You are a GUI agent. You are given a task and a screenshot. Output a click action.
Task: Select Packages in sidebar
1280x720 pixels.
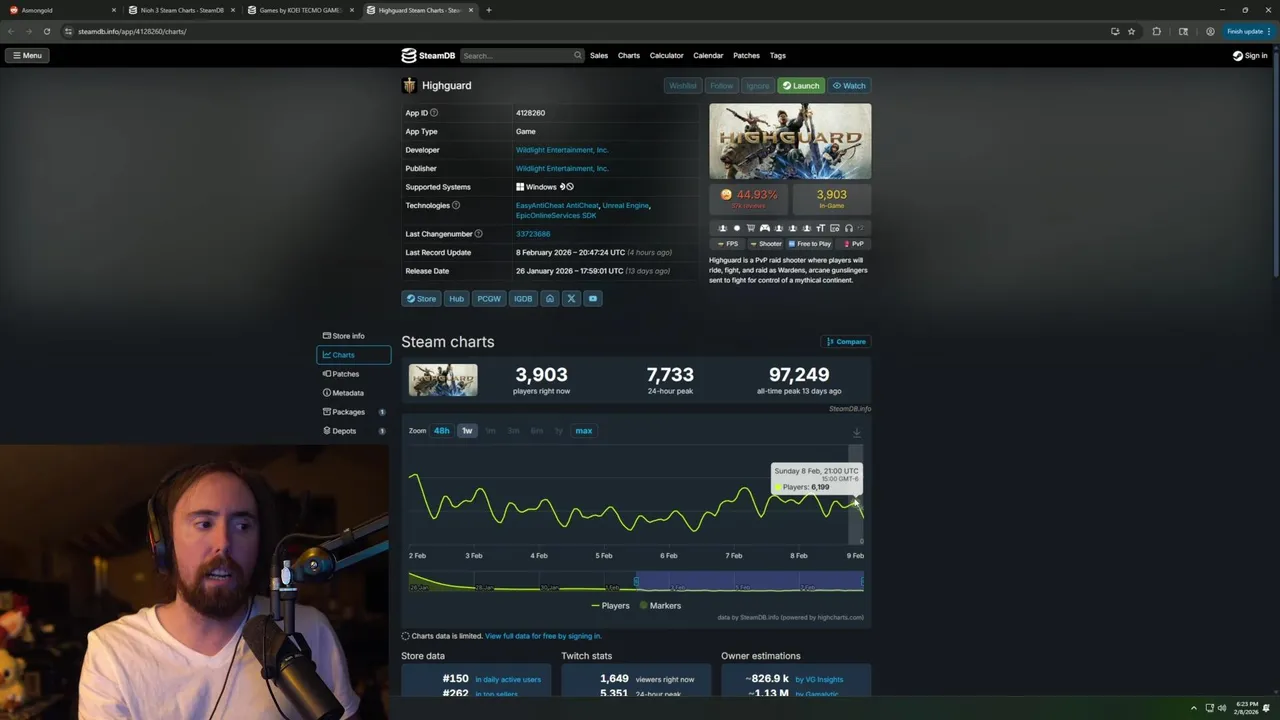[x=353, y=412]
